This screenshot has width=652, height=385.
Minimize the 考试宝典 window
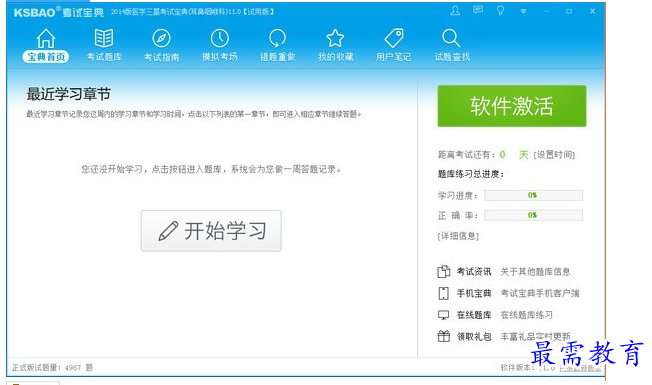coord(546,11)
